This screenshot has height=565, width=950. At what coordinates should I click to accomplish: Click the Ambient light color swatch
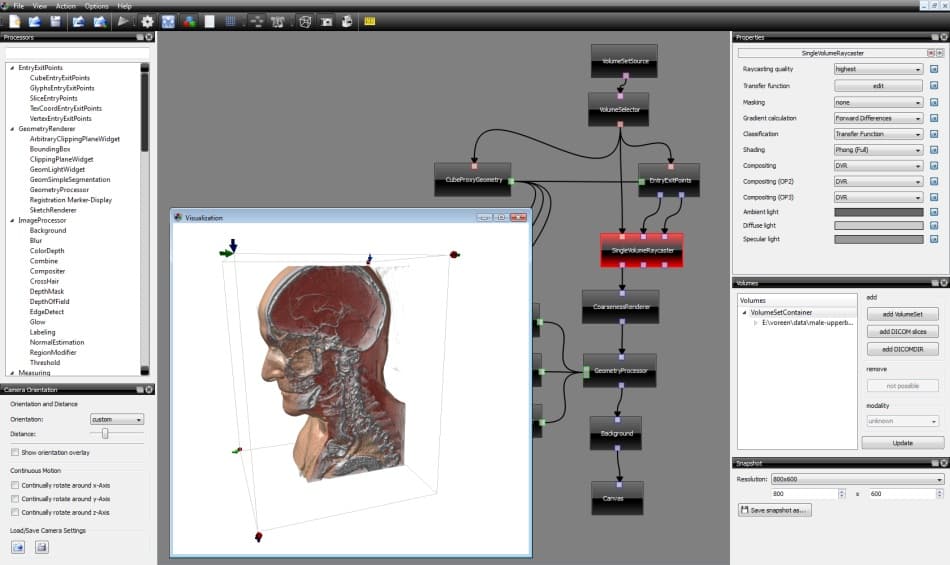point(878,212)
